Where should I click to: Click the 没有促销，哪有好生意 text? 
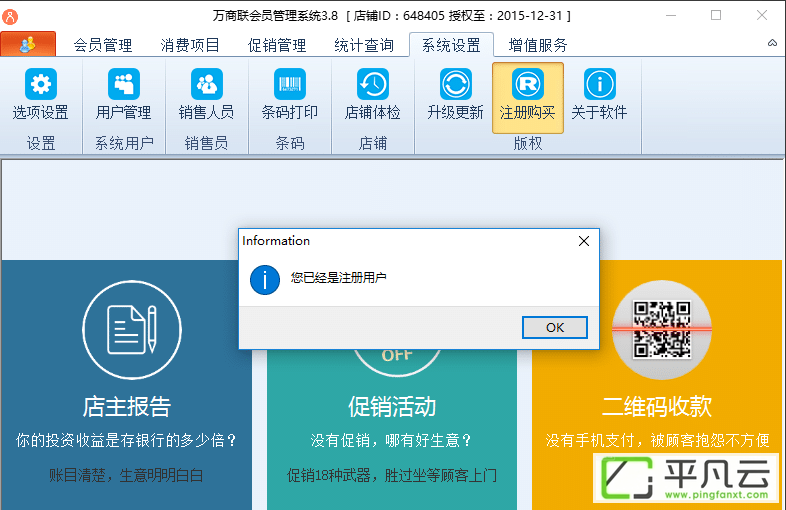pos(391,440)
